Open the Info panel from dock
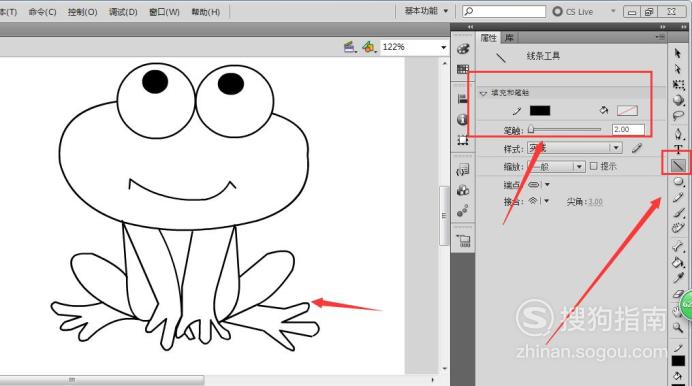Screen dimensions: 692x386 tap(463, 119)
